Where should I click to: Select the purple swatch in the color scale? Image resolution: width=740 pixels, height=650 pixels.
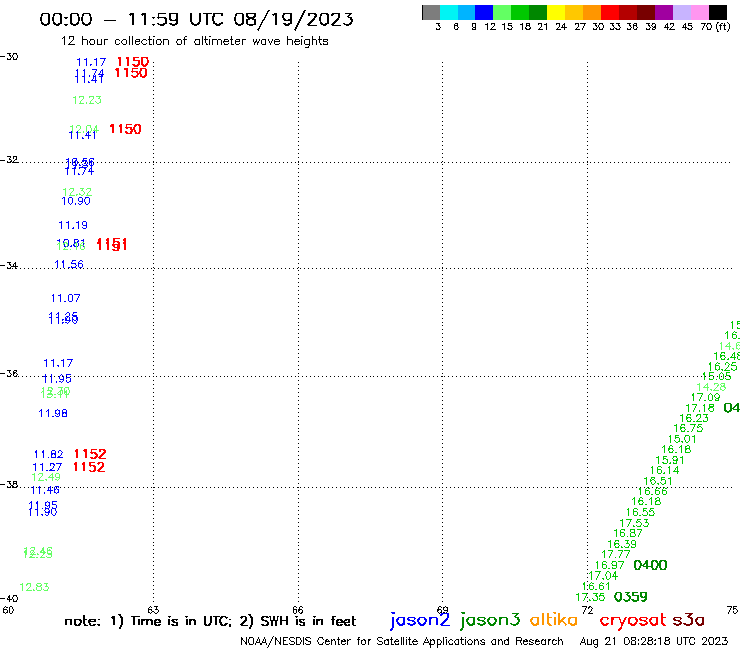point(664,13)
